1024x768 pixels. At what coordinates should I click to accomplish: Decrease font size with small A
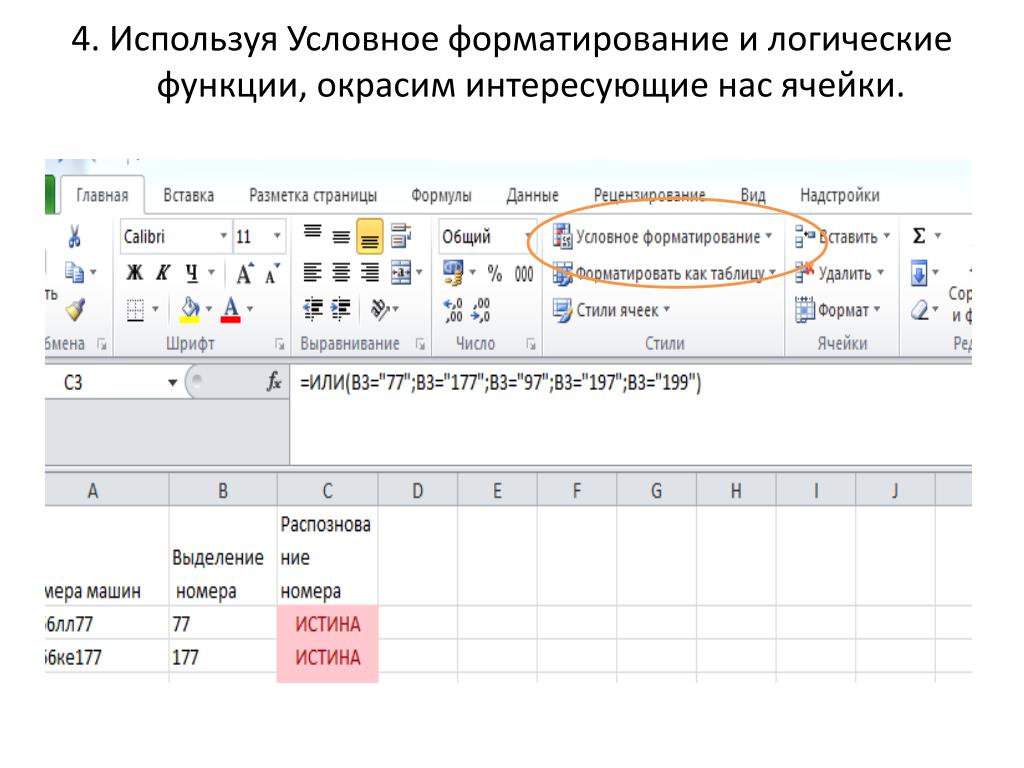(272, 274)
